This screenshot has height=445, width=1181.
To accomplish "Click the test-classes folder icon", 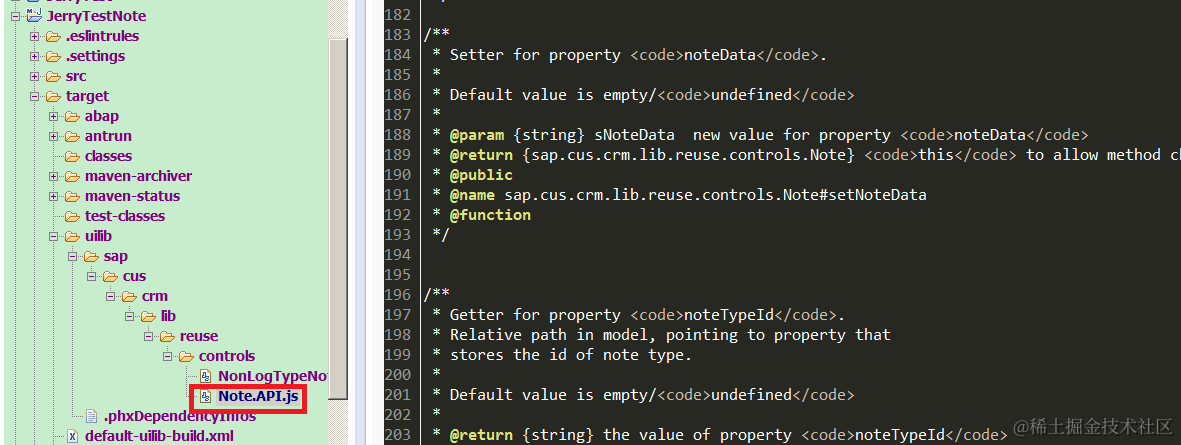I will [x=72, y=216].
